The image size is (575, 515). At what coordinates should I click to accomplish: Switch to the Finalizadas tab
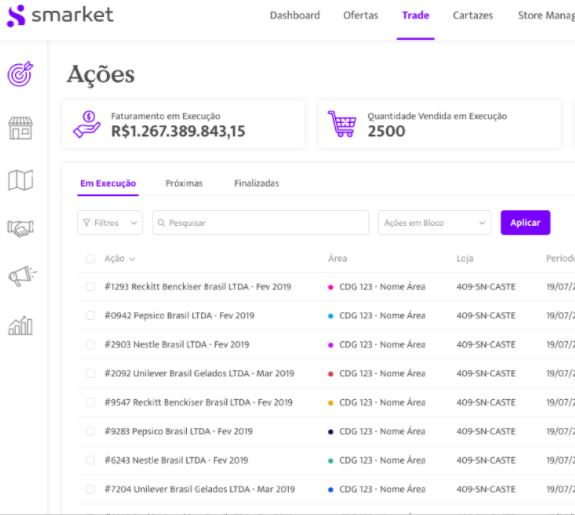(257, 183)
